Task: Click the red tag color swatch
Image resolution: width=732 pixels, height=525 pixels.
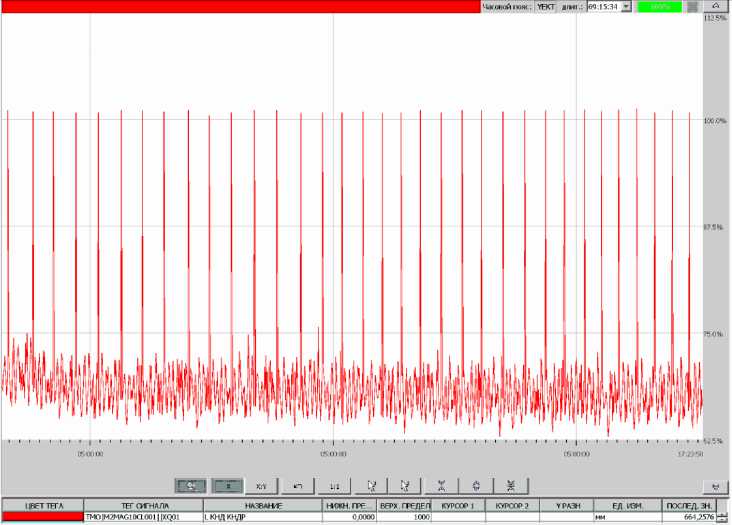Action: click(42, 517)
